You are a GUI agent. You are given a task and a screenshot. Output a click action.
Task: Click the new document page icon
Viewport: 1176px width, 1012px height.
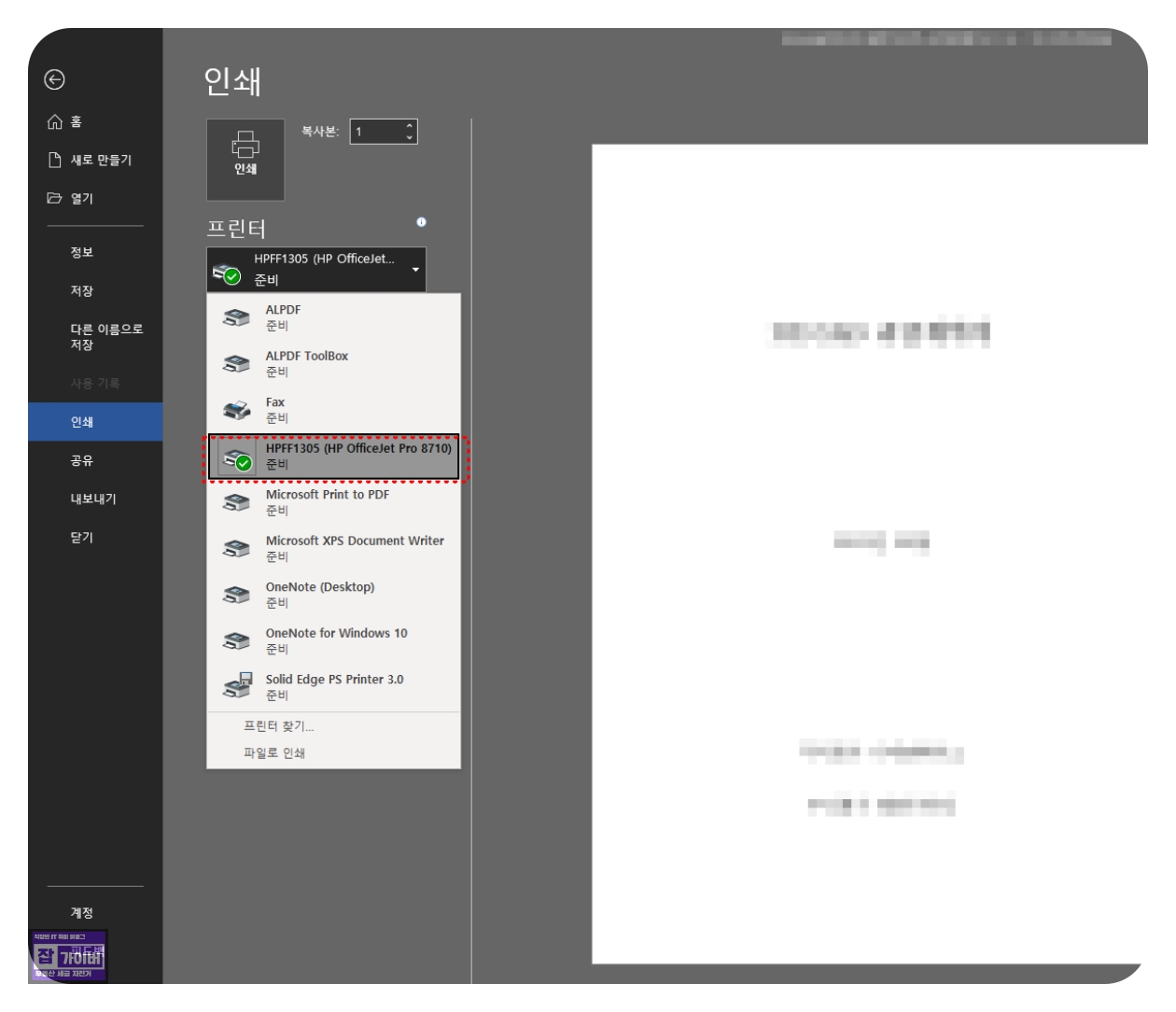click(x=55, y=161)
